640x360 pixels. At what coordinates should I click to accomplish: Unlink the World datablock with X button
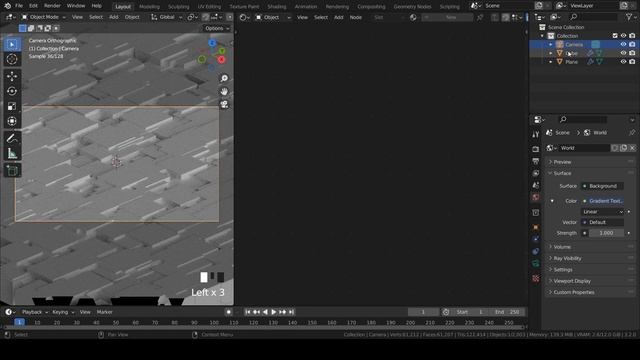point(632,148)
